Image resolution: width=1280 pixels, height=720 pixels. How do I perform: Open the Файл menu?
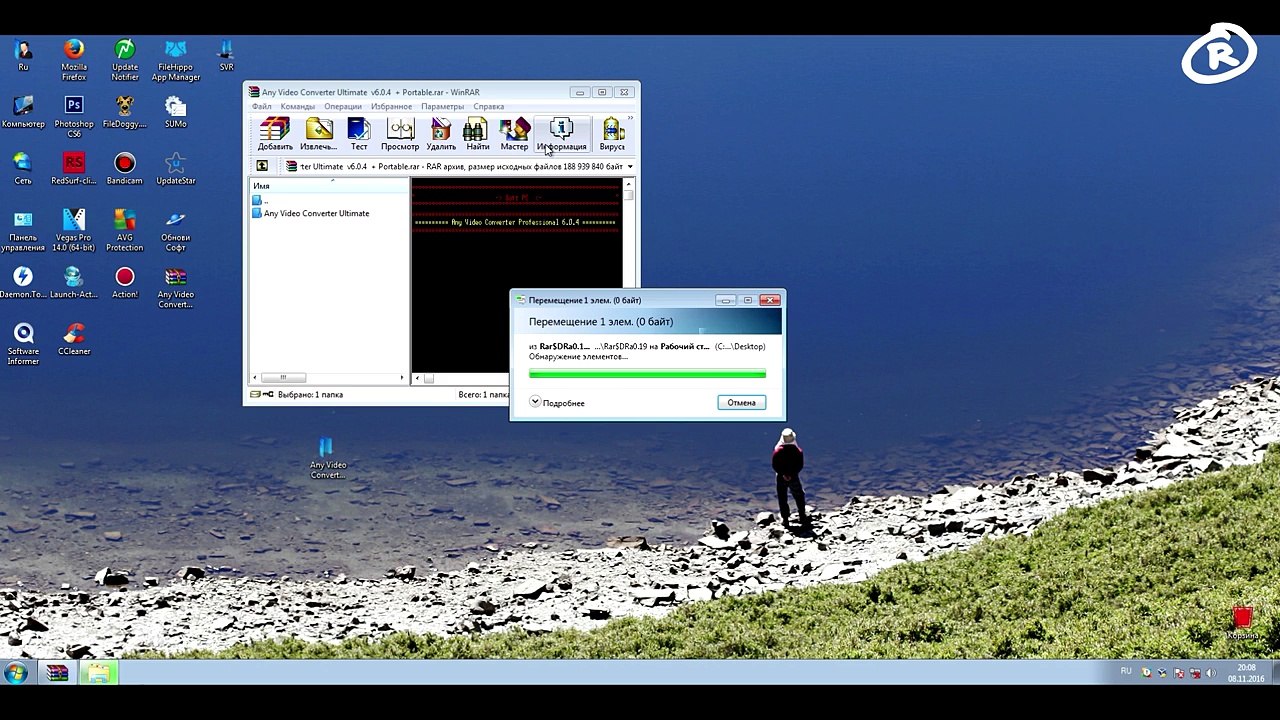tap(262, 106)
